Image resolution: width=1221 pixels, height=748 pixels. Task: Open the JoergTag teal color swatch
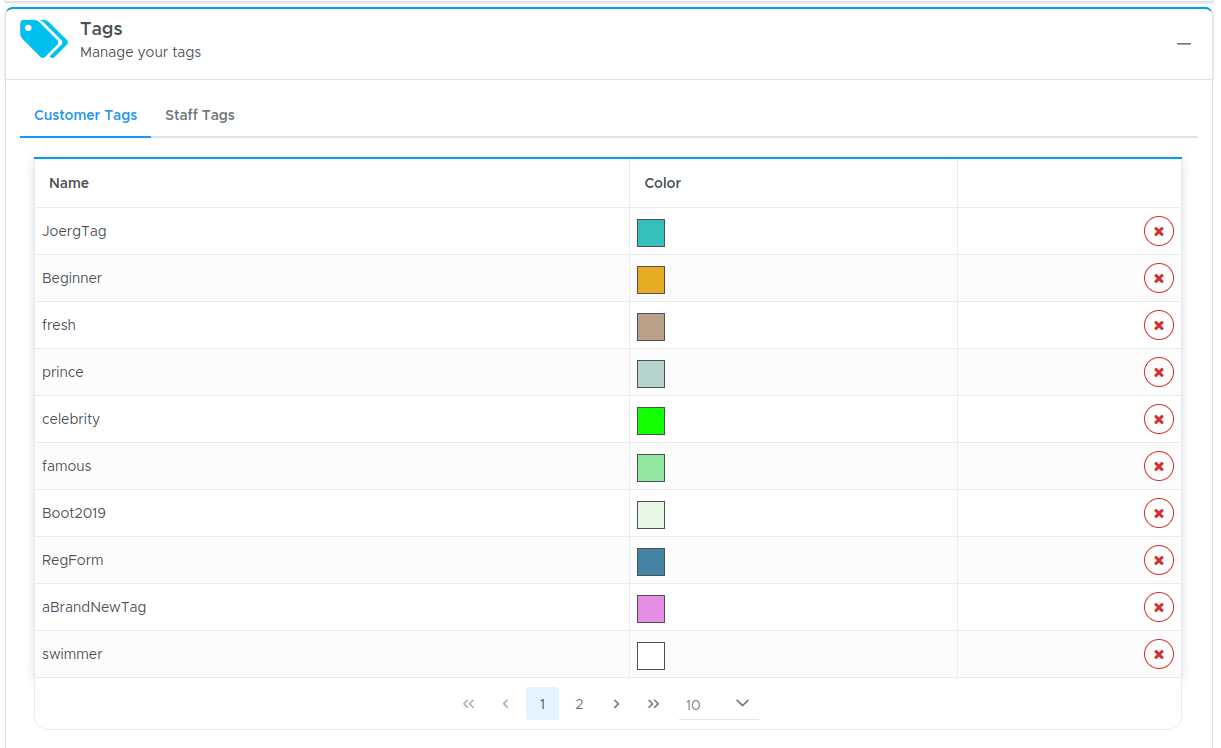[x=651, y=233]
